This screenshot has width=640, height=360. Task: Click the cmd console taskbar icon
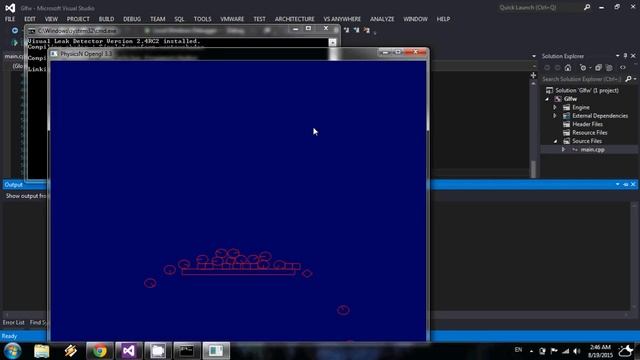click(187, 351)
